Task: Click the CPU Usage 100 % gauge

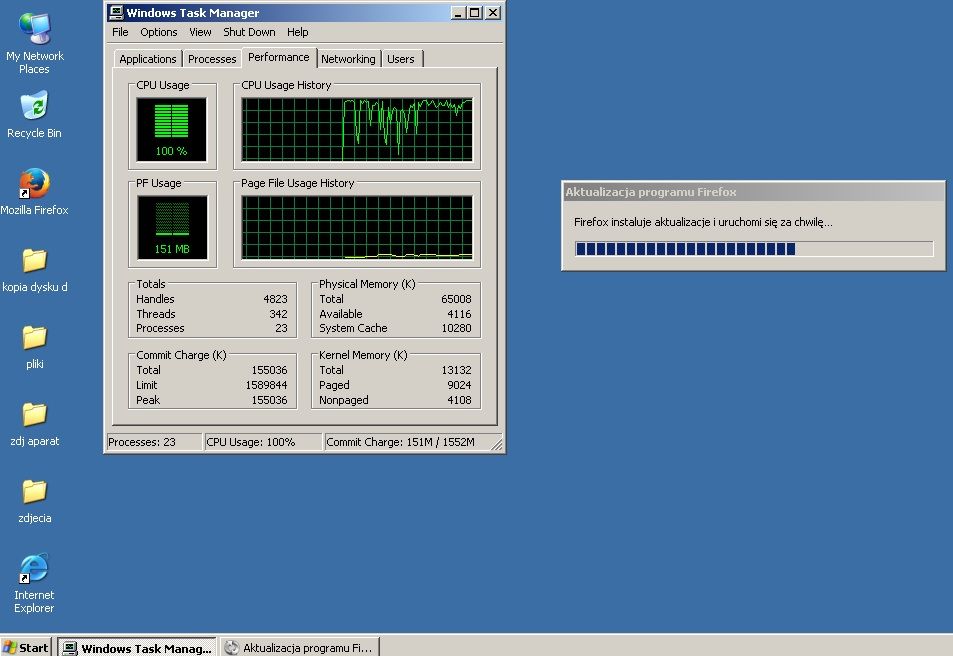Action: pos(171,129)
